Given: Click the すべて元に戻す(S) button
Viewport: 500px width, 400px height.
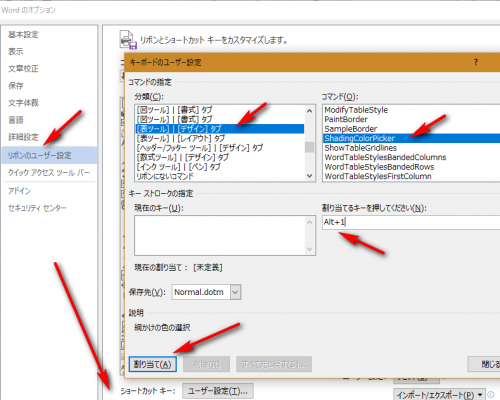Looking at the screenshot, I should point(274,364).
